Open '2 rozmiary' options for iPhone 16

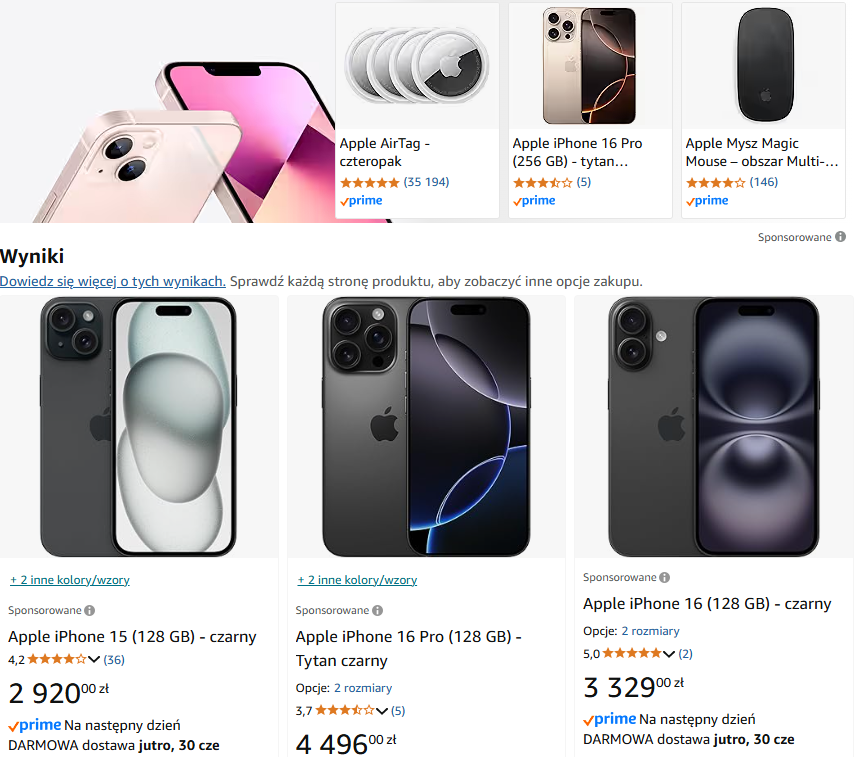650,631
